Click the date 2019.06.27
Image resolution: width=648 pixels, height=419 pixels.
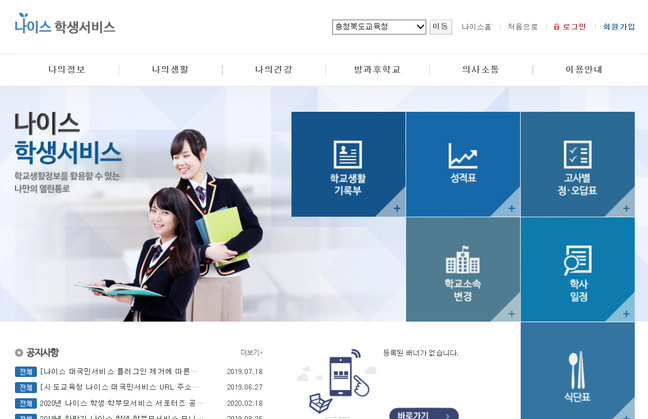(x=245, y=387)
